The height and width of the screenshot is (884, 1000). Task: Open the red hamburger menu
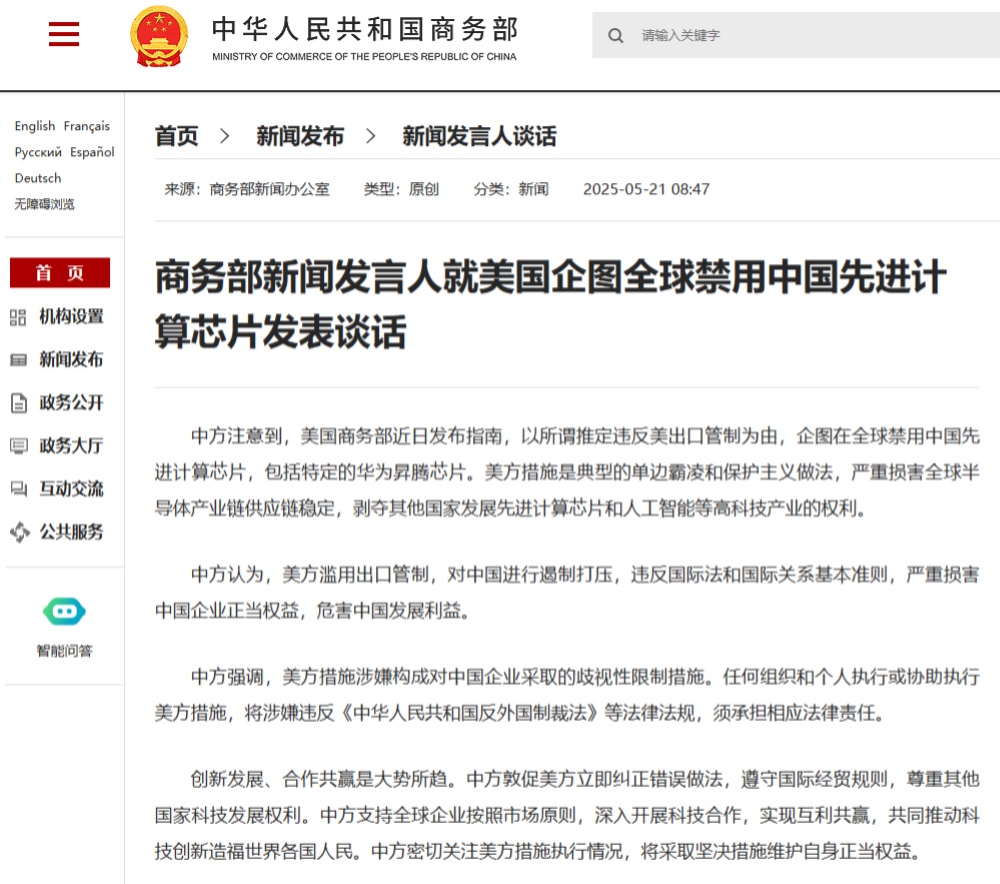point(64,35)
